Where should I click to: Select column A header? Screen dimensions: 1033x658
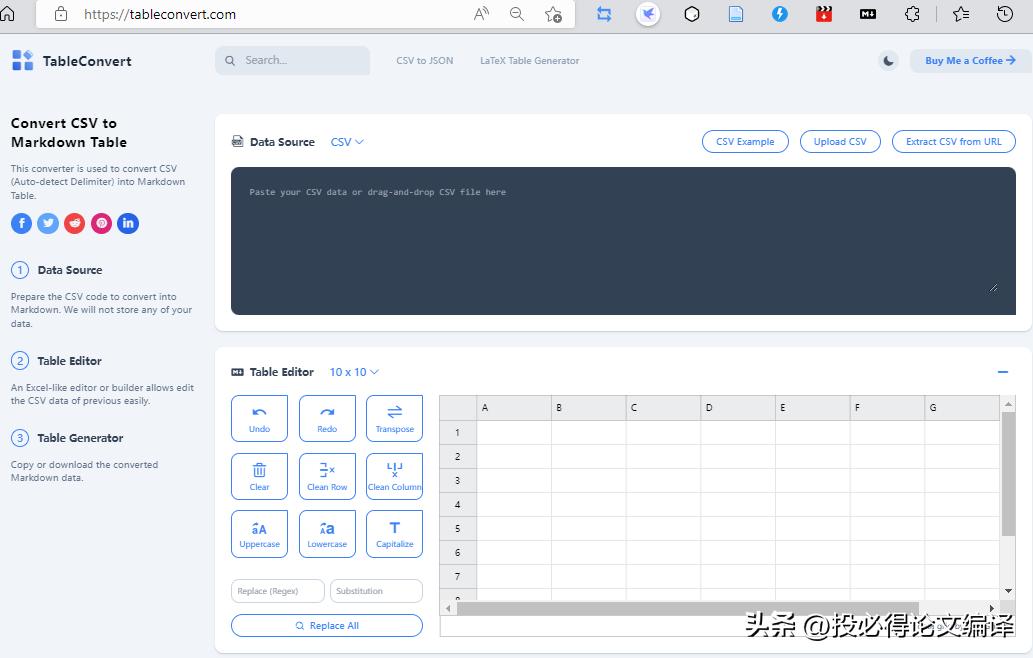514,408
